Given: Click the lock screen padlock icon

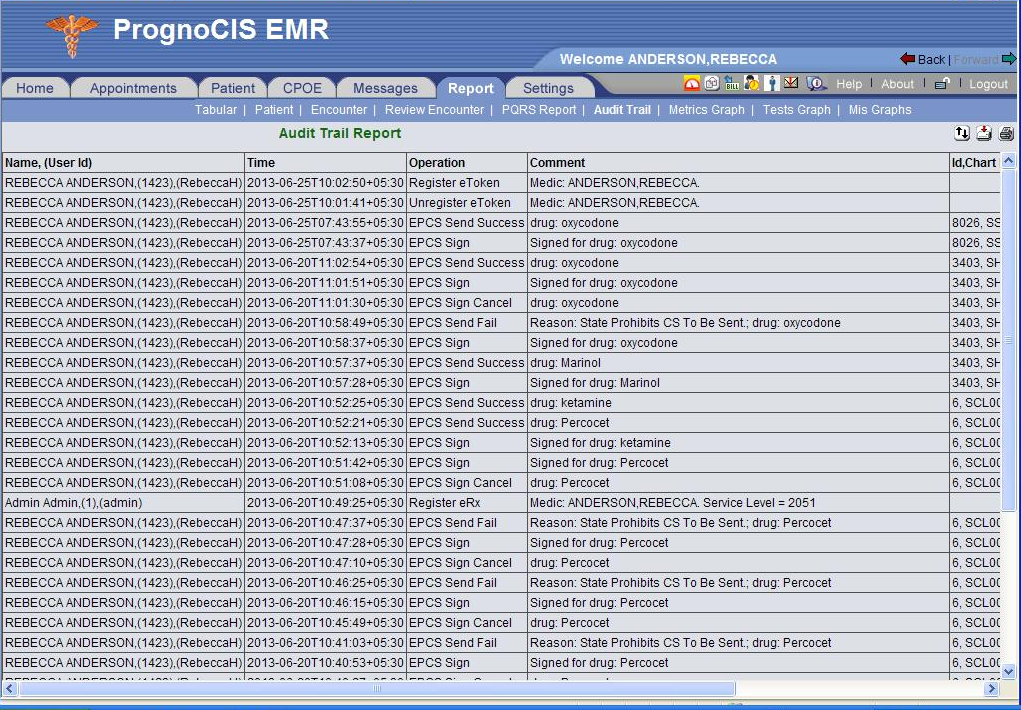Looking at the screenshot, I should [x=942, y=83].
